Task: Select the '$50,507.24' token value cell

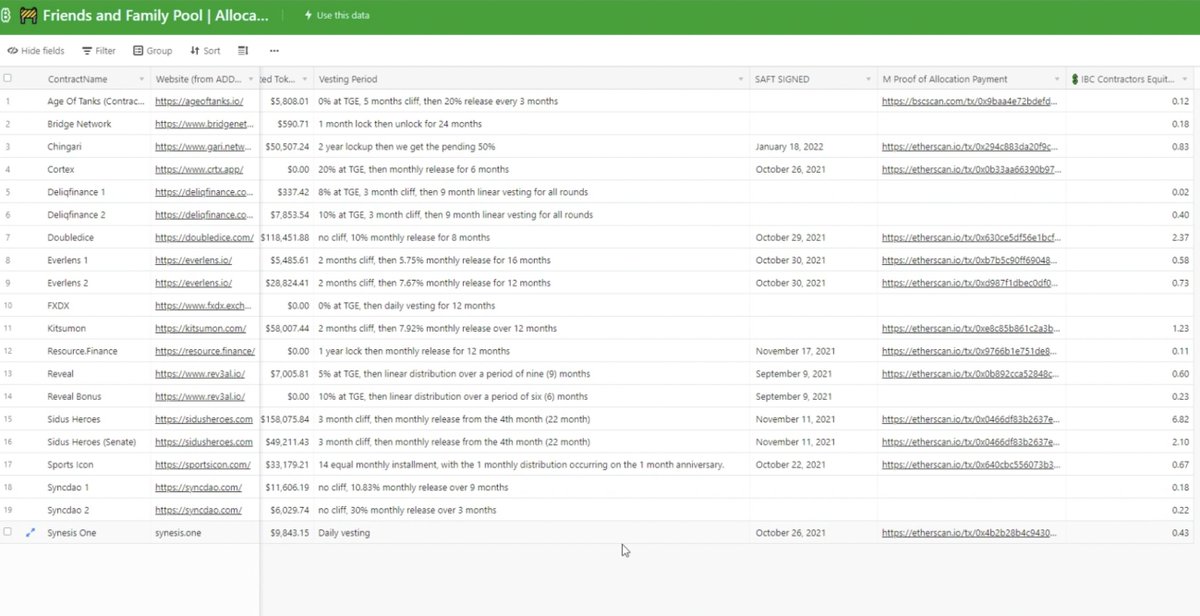Action: coord(286,146)
